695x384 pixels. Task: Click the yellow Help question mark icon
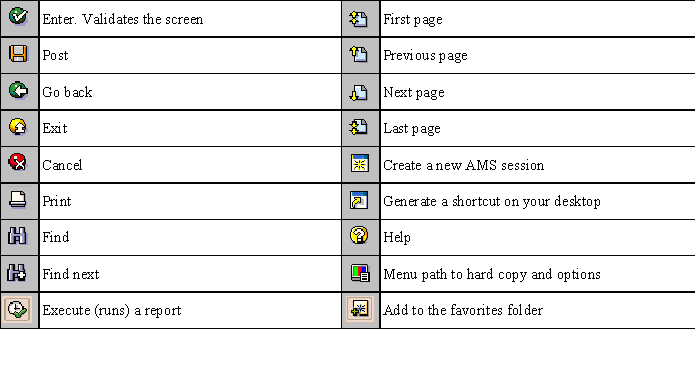[359, 235]
